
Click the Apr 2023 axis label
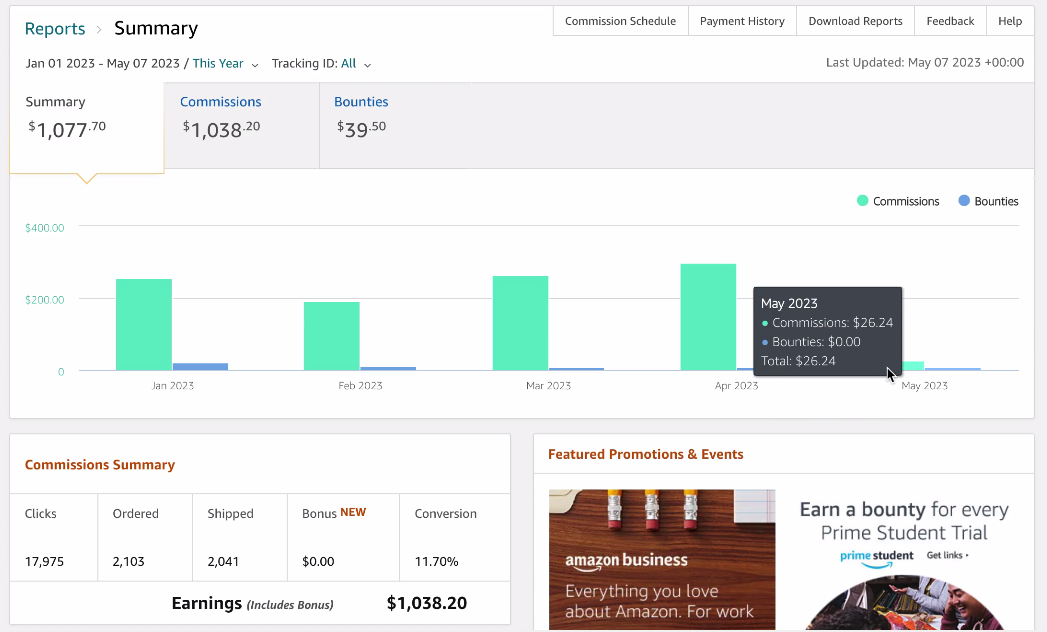737,385
